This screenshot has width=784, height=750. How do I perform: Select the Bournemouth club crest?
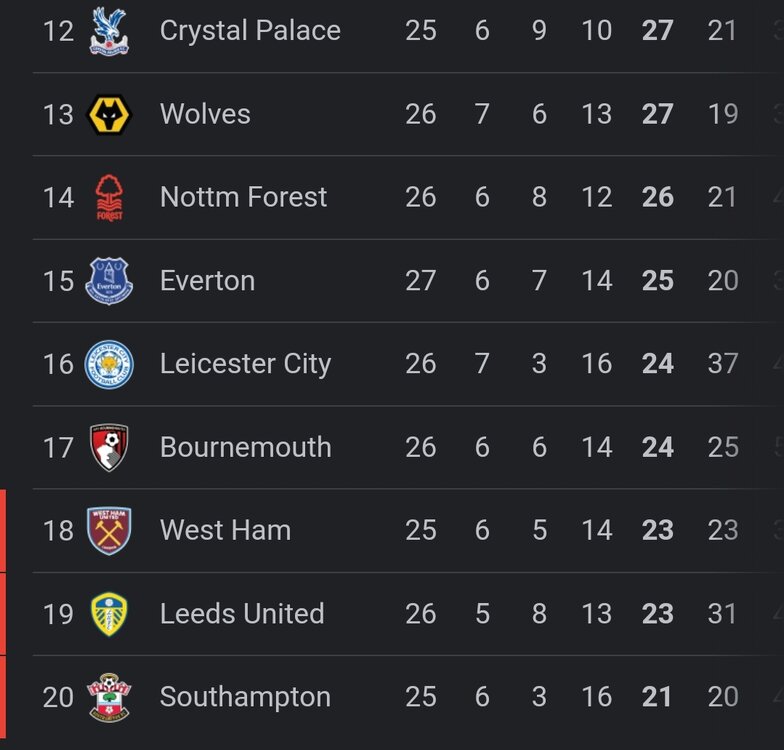click(109, 447)
